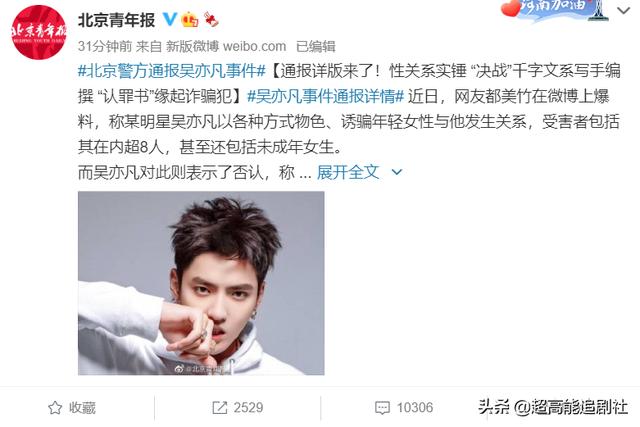
Task: Click the 收藏 favorite button
Action: 72,407
